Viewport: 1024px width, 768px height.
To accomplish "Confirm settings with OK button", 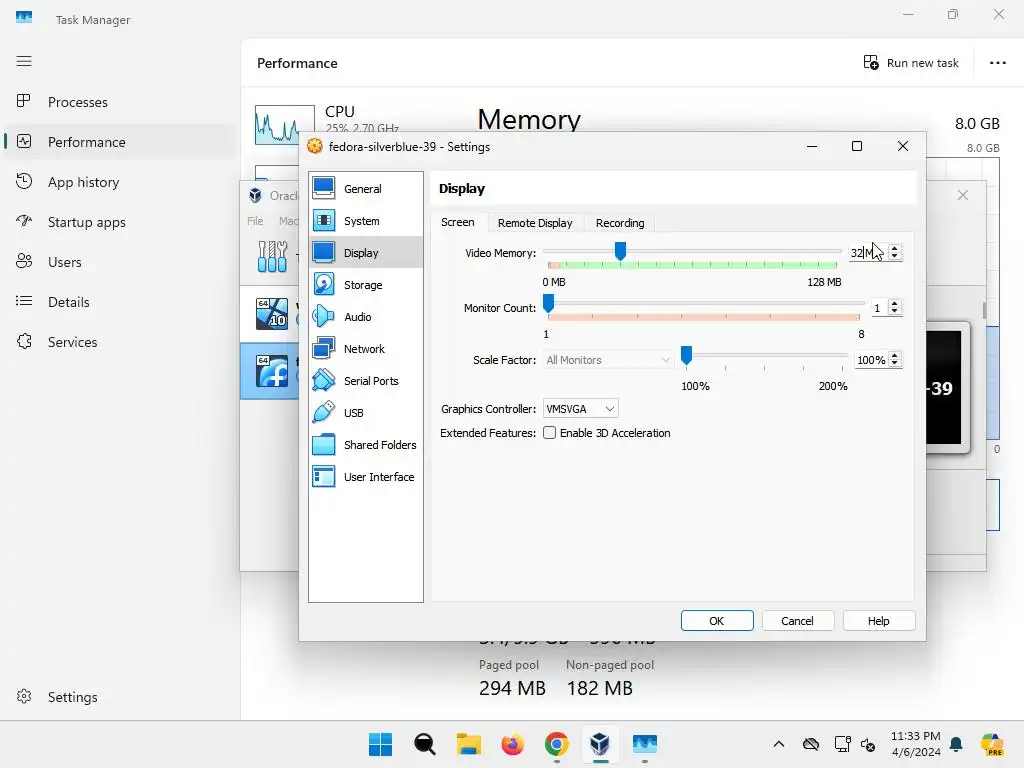I will point(716,620).
